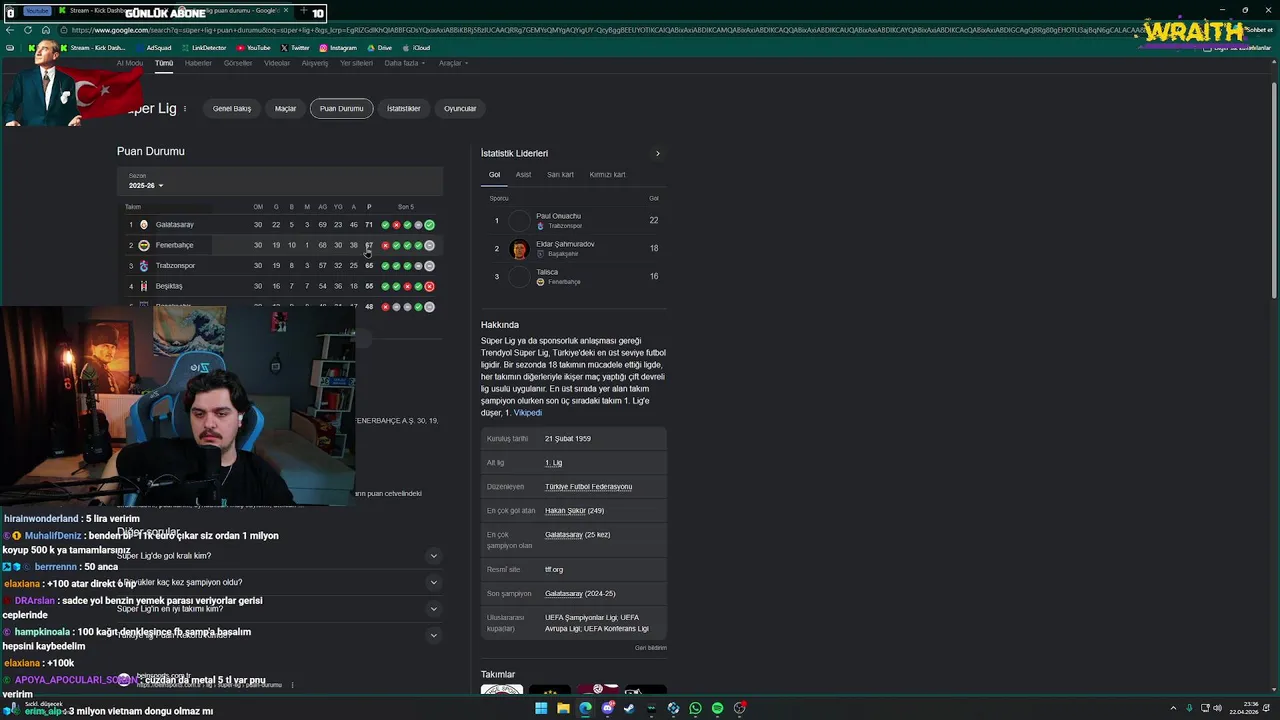
Task: Reload the page with the browser refresh icon
Action: point(28,30)
